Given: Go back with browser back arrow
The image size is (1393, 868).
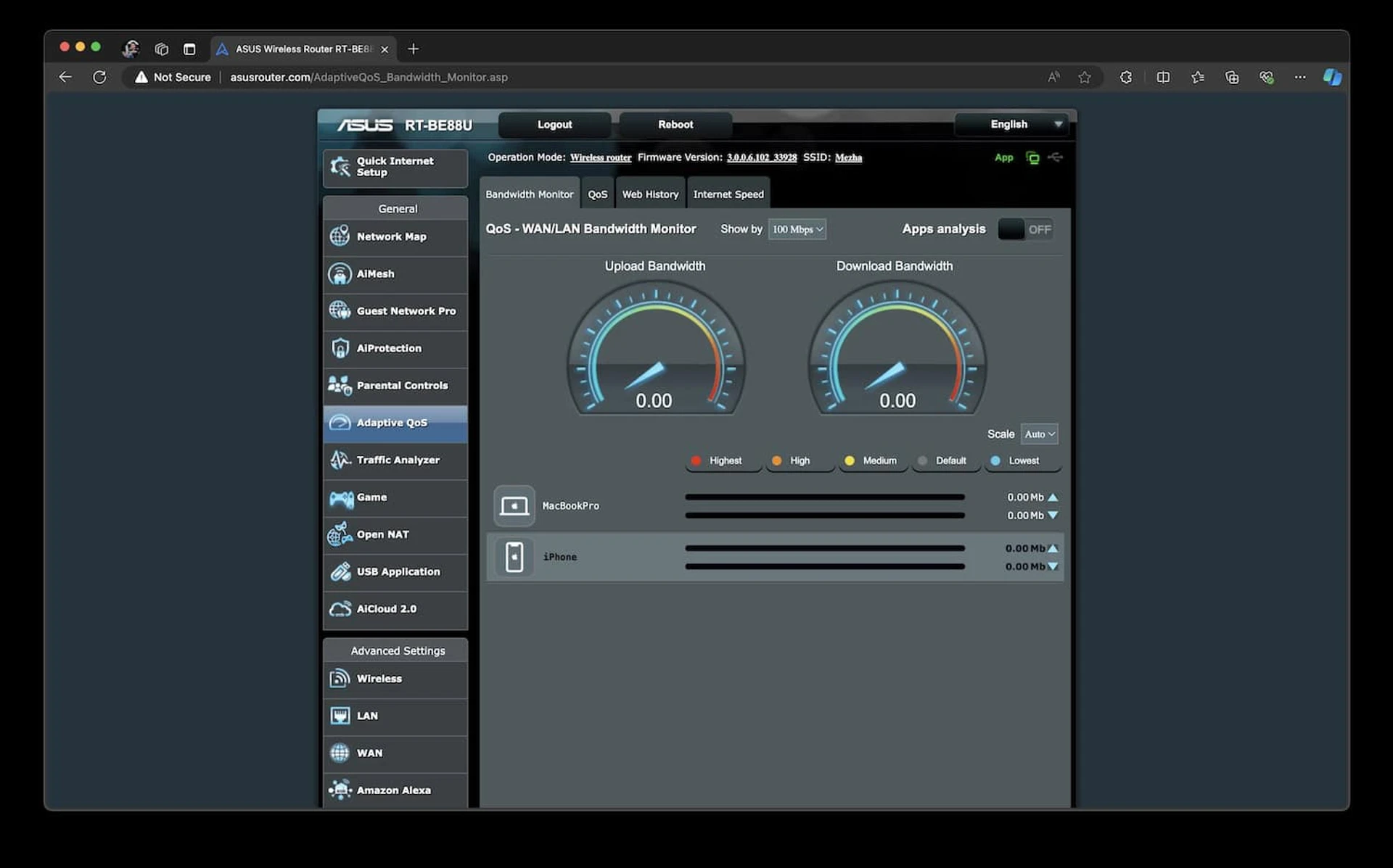Looking at the screenshot, I should [65, 77].
